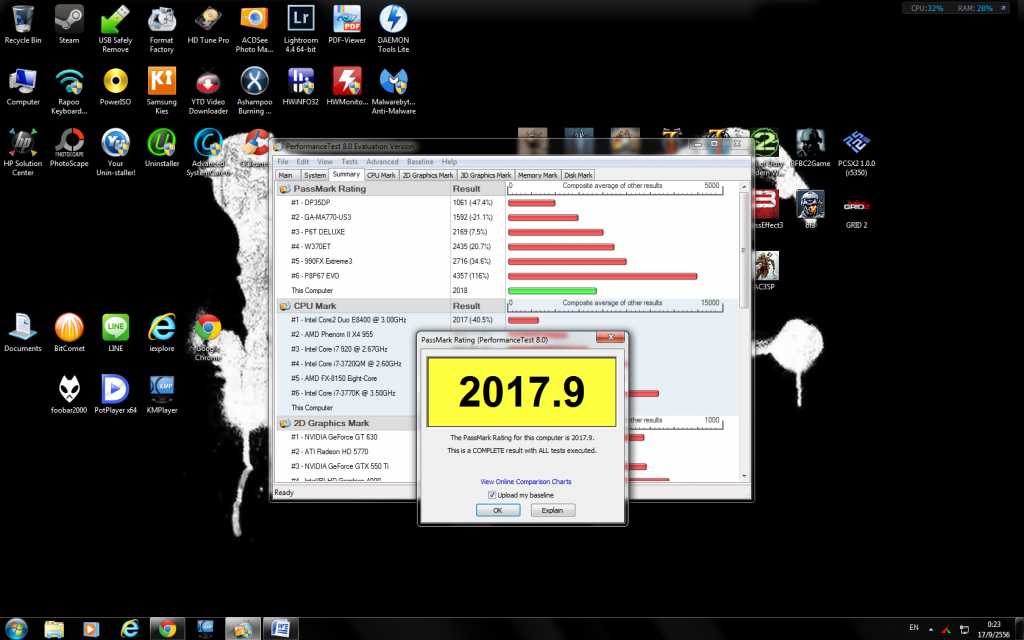
Task: Click the results scrollbar up arrow
Action: [x=744, y=187]
